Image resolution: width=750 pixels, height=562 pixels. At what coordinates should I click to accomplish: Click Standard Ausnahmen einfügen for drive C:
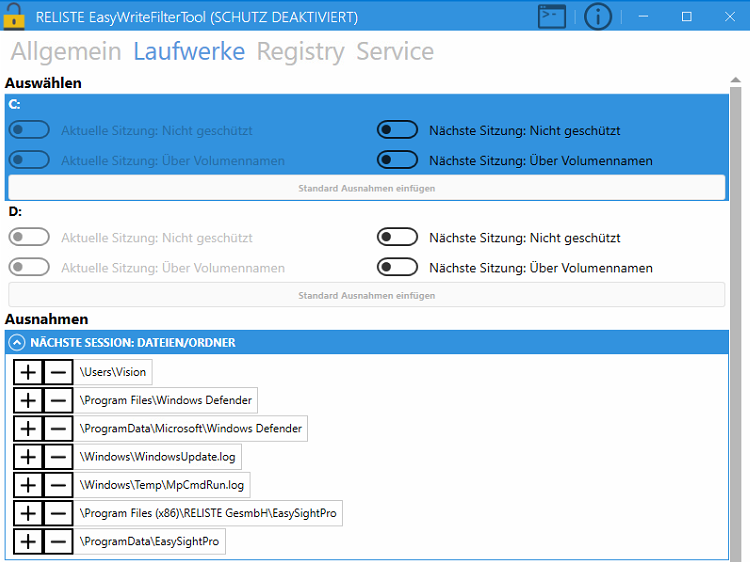click(366, 188)
